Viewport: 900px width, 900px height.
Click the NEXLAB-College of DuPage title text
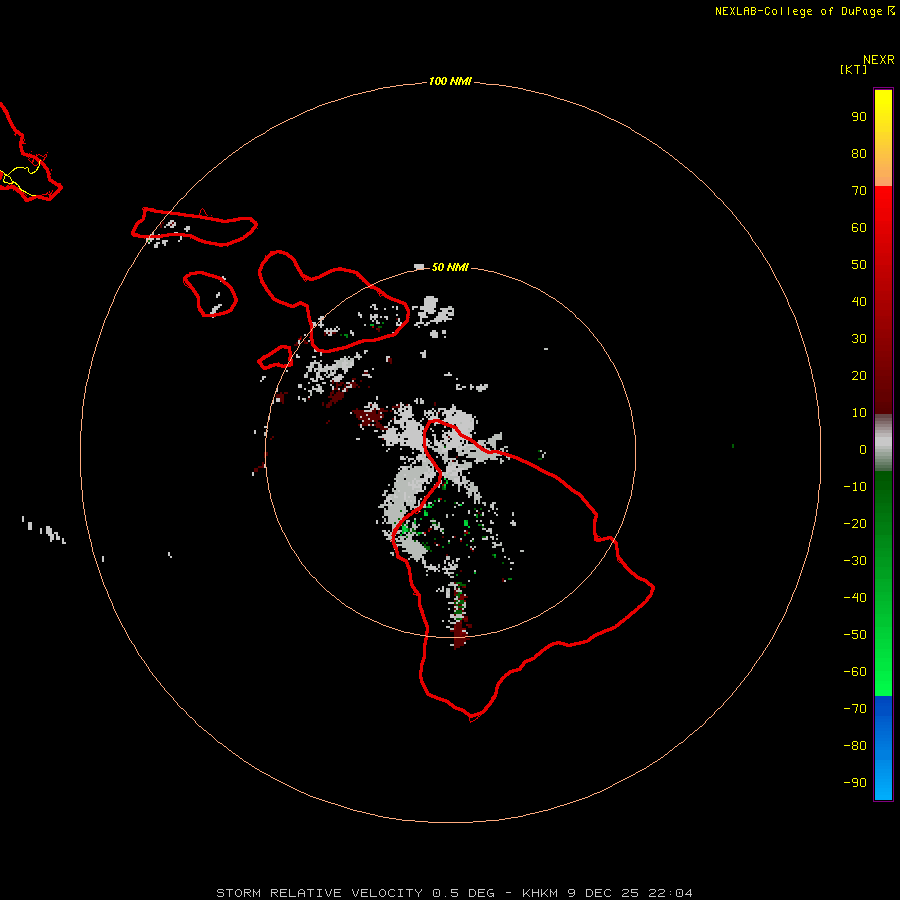[x=798, y=11]
